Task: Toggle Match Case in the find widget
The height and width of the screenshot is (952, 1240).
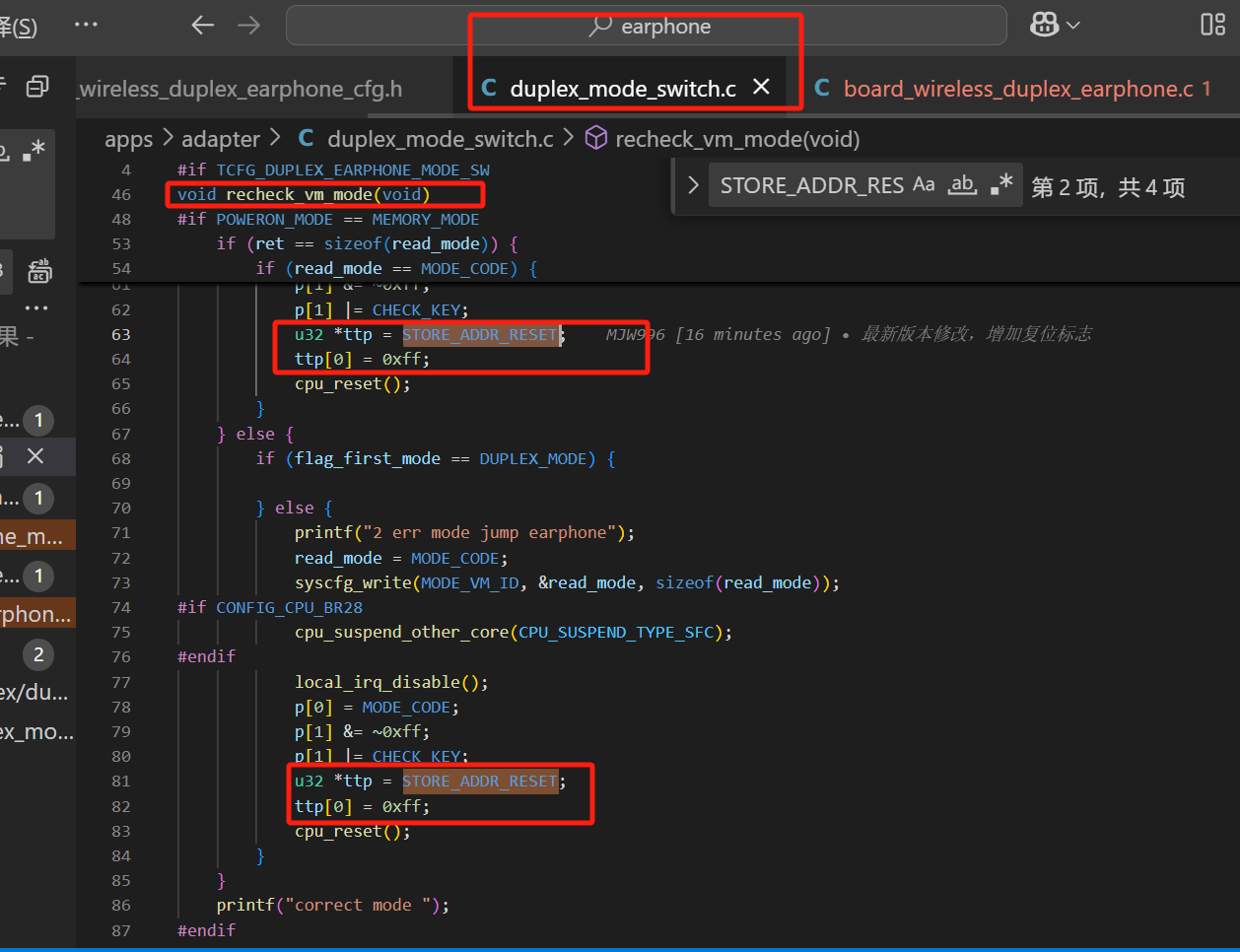Action: (x=924, y=184)
